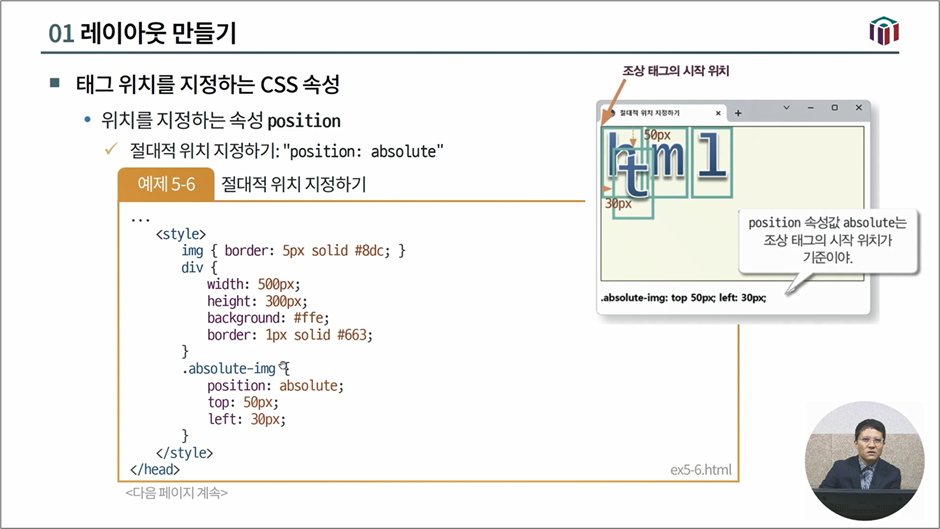Click the background: #ffe code line

pos(267,318)
